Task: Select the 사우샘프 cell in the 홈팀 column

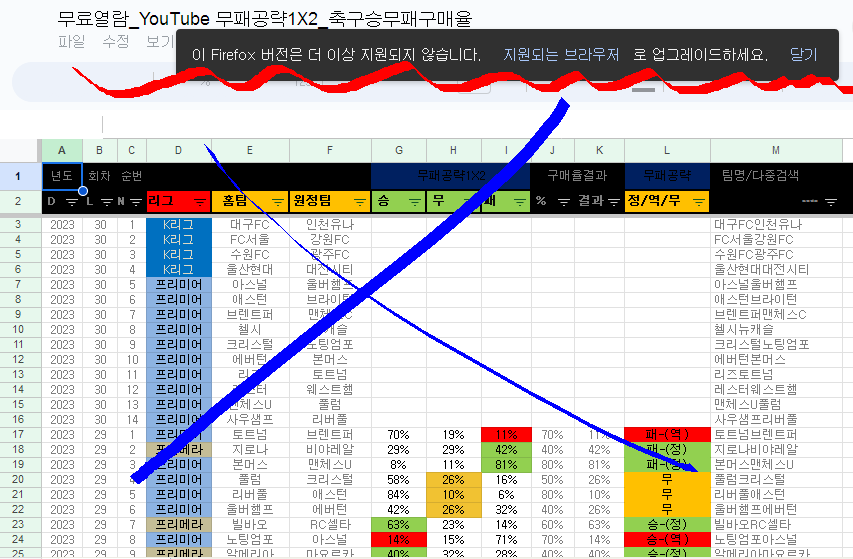Action: coord(250,419)
